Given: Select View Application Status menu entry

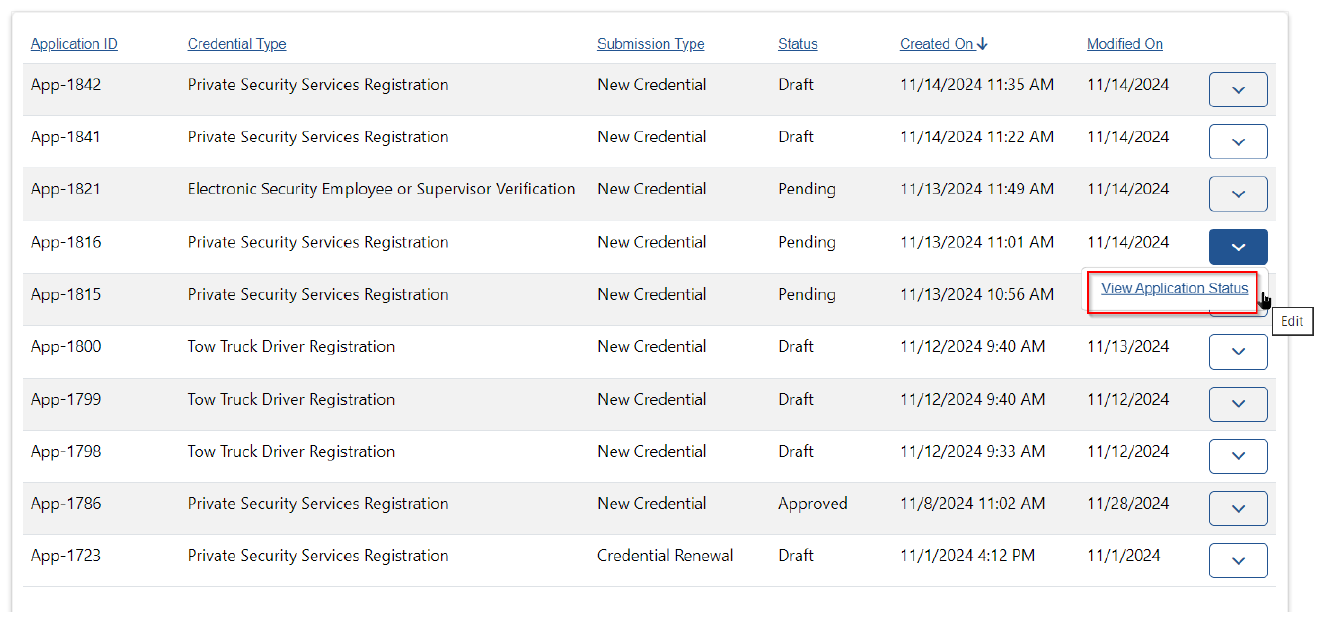Looking at the screenshot, I should coord(1174,289).
